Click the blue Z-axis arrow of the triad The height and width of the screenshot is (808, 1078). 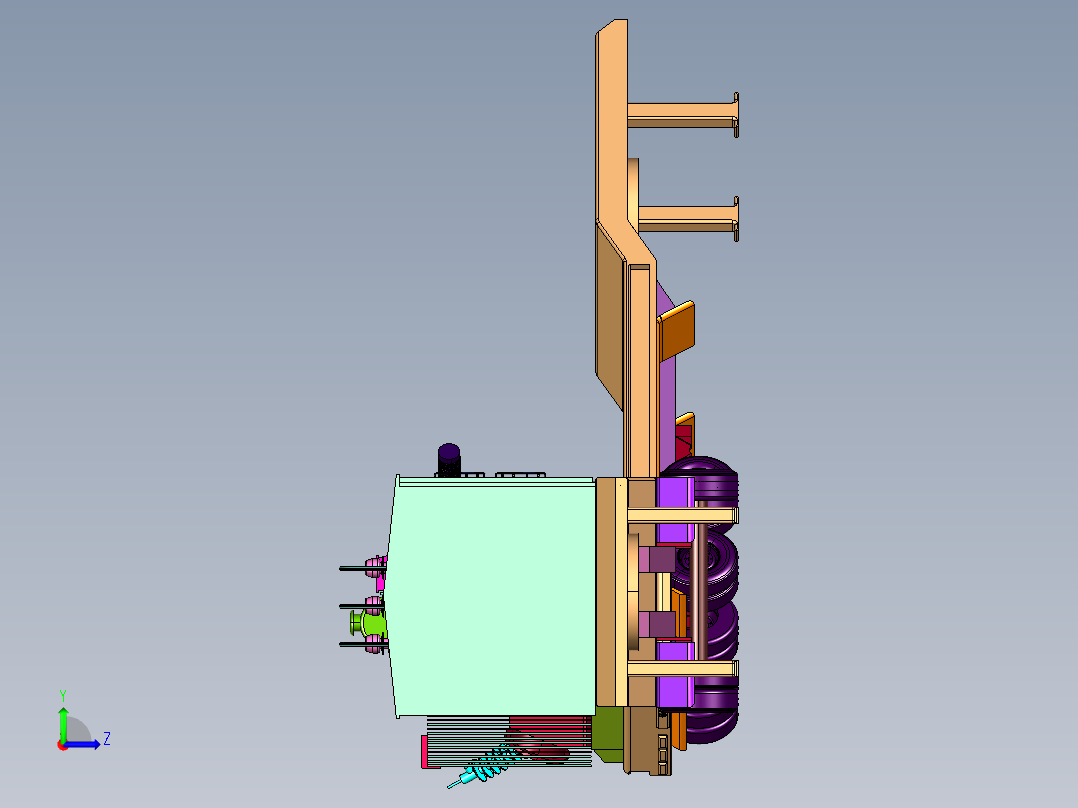pyautogui.click(x=82, y=744)
